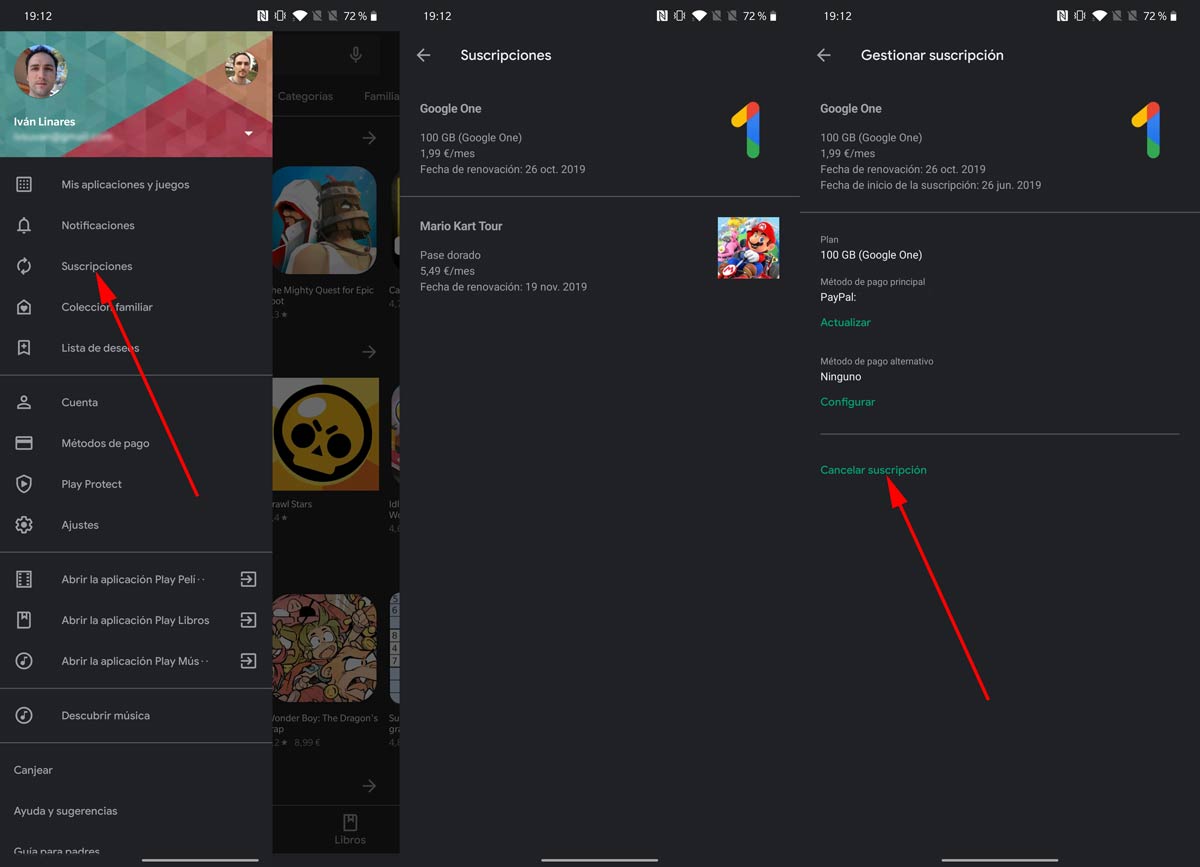Click Cancelar suscripción link
1200x867 pixels.
(x=873, y=470)
